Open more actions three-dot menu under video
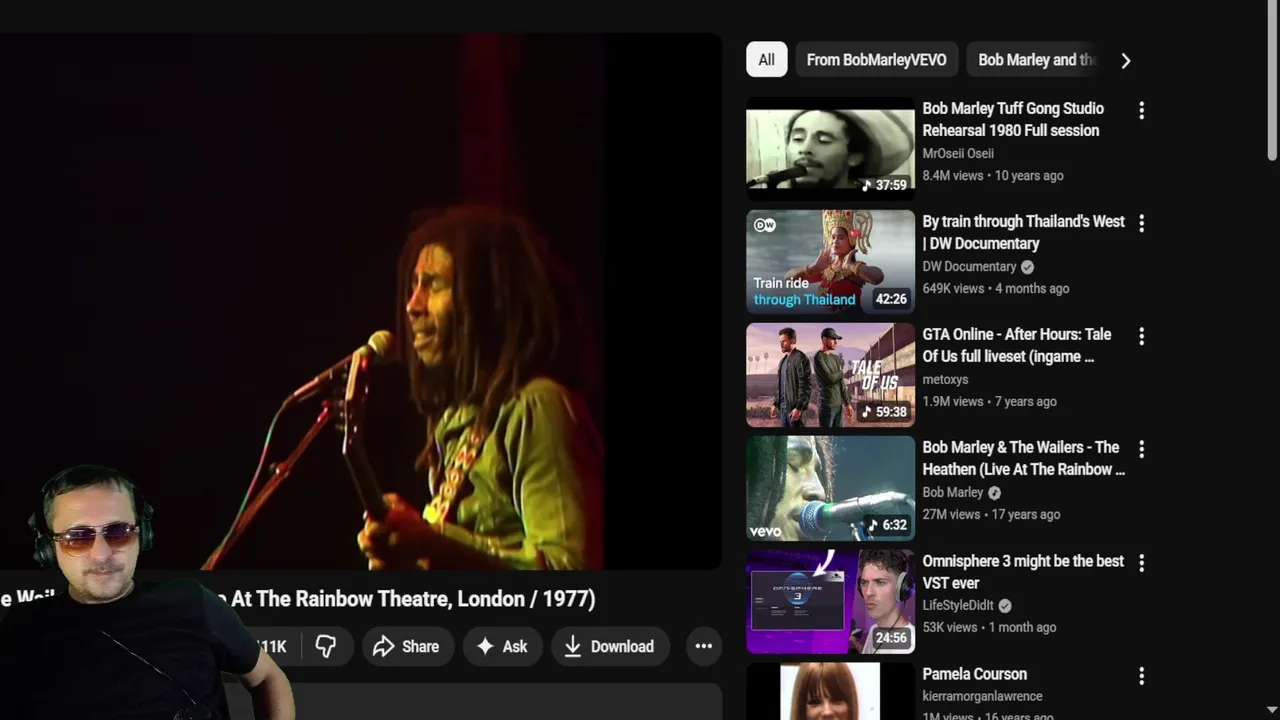Viewport: 1280px width, 720px height. point(704,647)
